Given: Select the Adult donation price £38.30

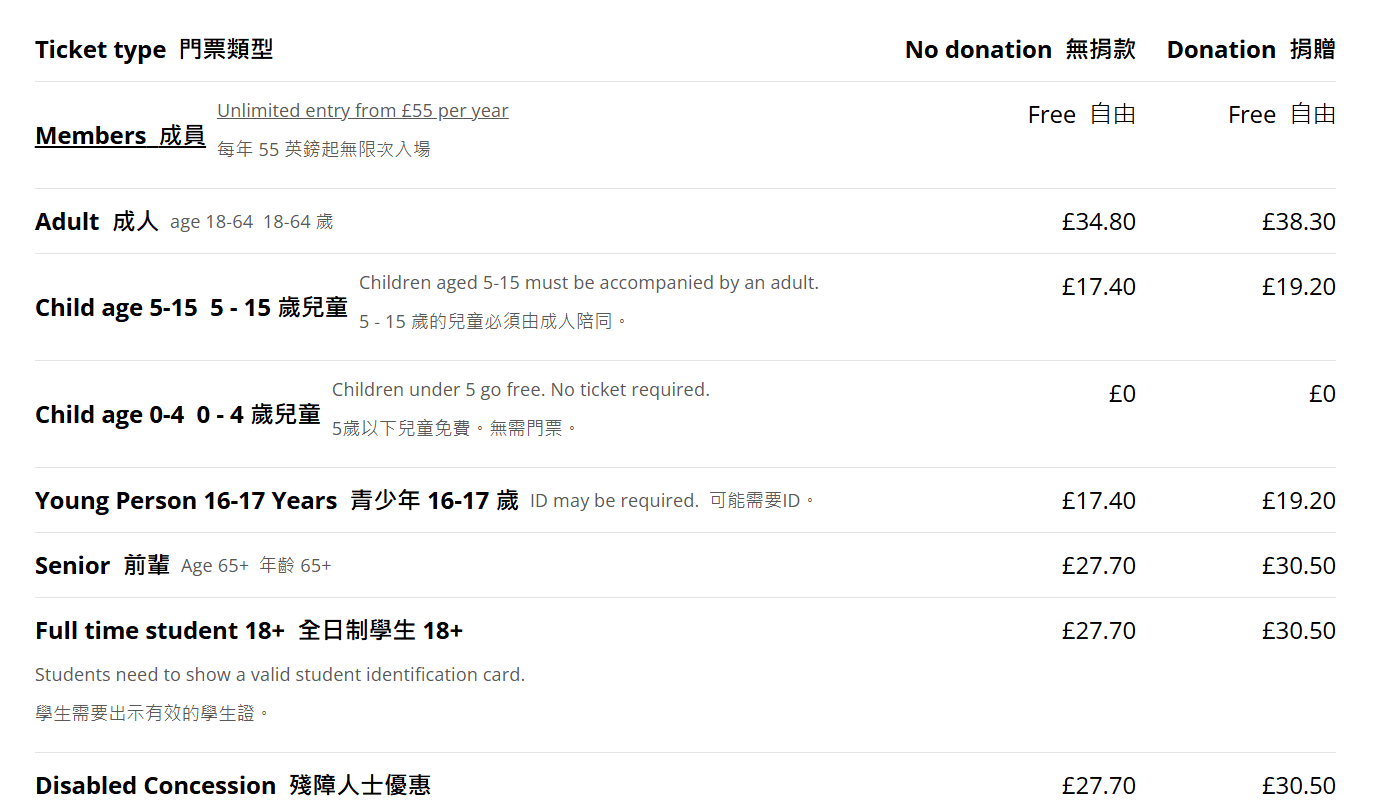Looking at the screenshot, I should (1299, 222).
